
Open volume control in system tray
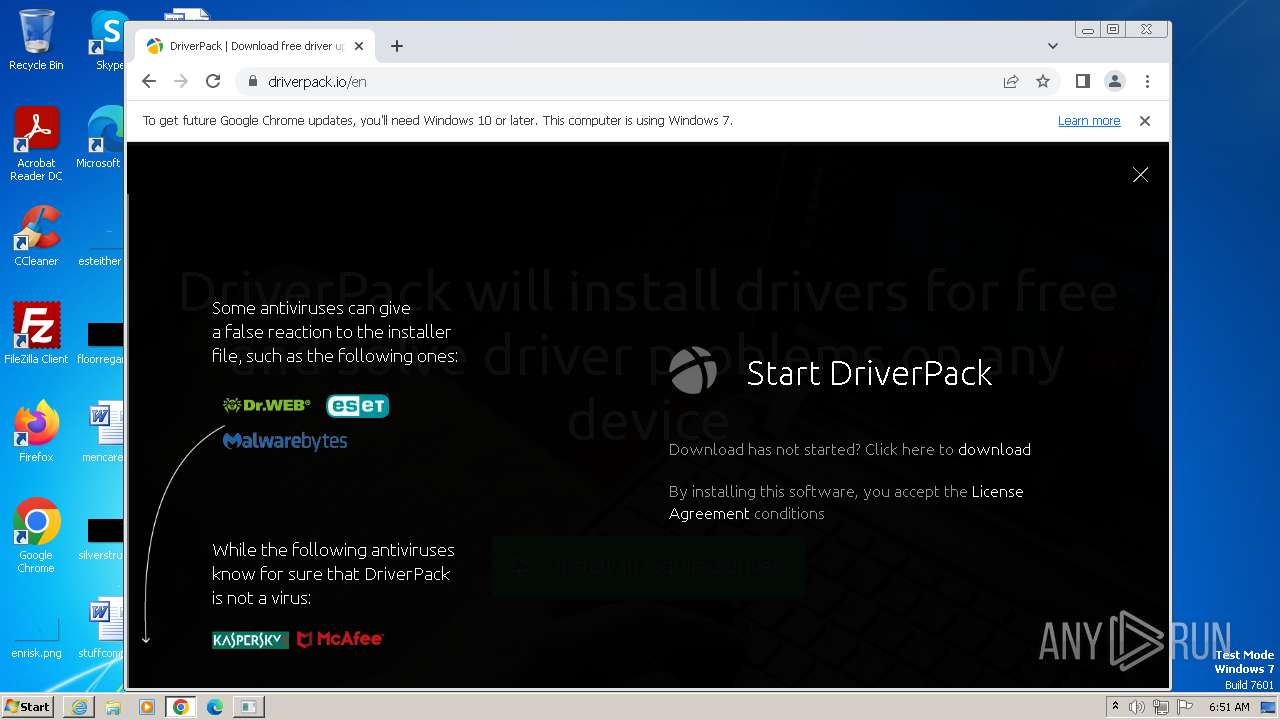1137,707
